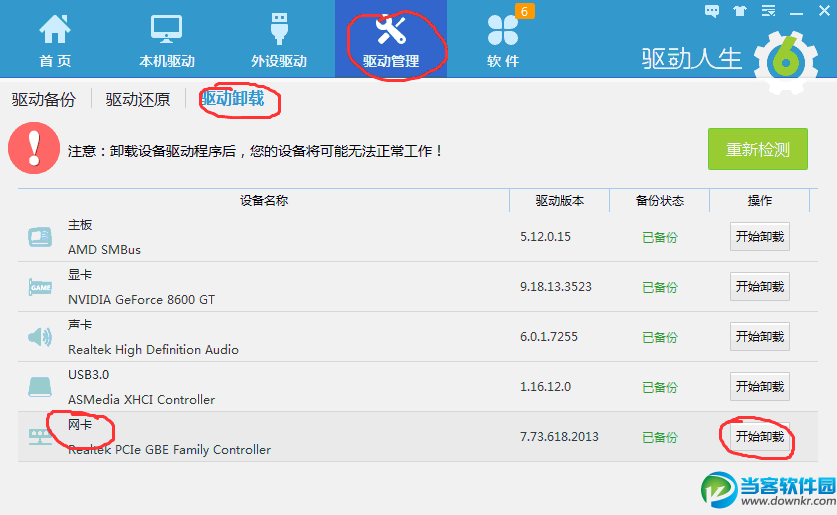Screen dimensions: 837x515
Task: Select Realtek High Definition Audio text
Action: 153,350
